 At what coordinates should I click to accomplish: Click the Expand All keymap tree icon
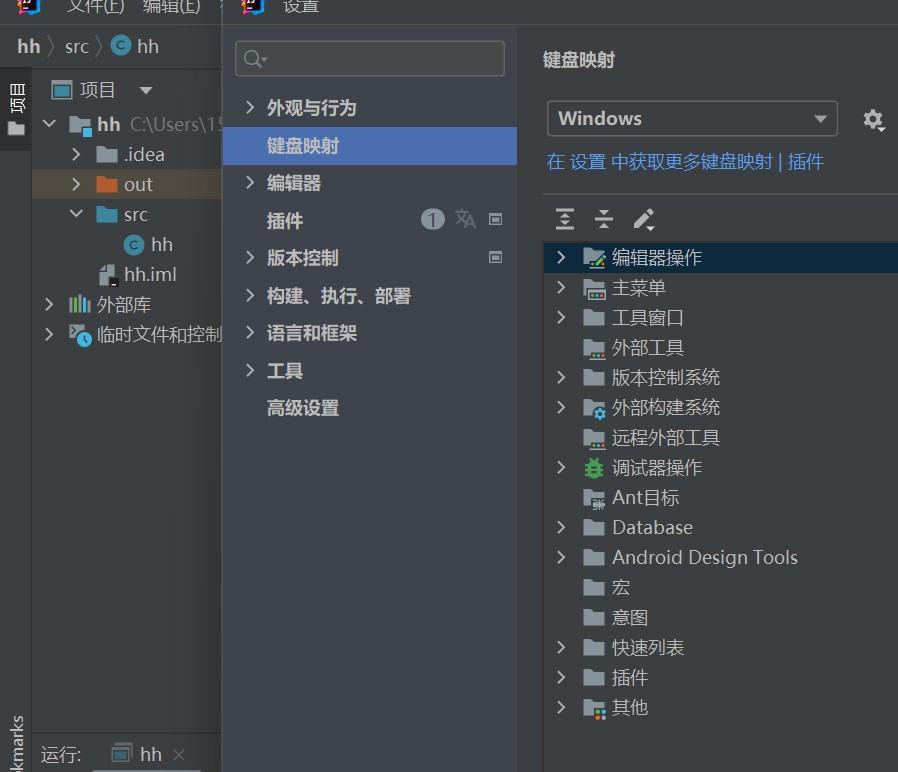565,219
